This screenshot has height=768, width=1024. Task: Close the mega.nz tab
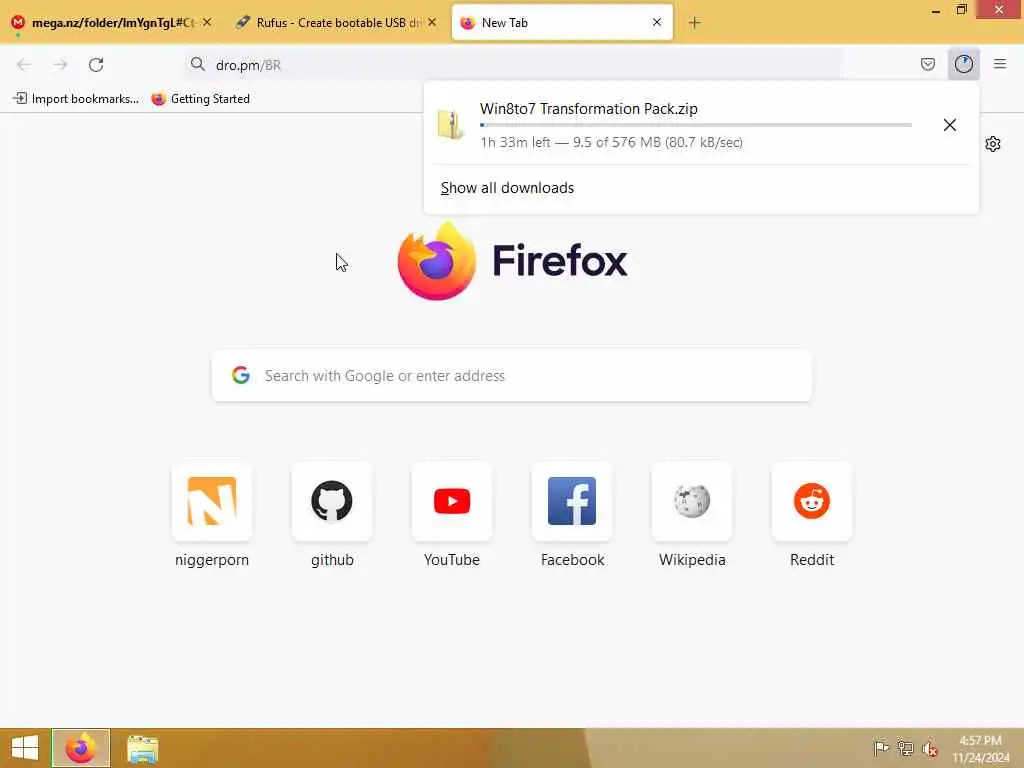pyautogui.click(x=207, y=22)
